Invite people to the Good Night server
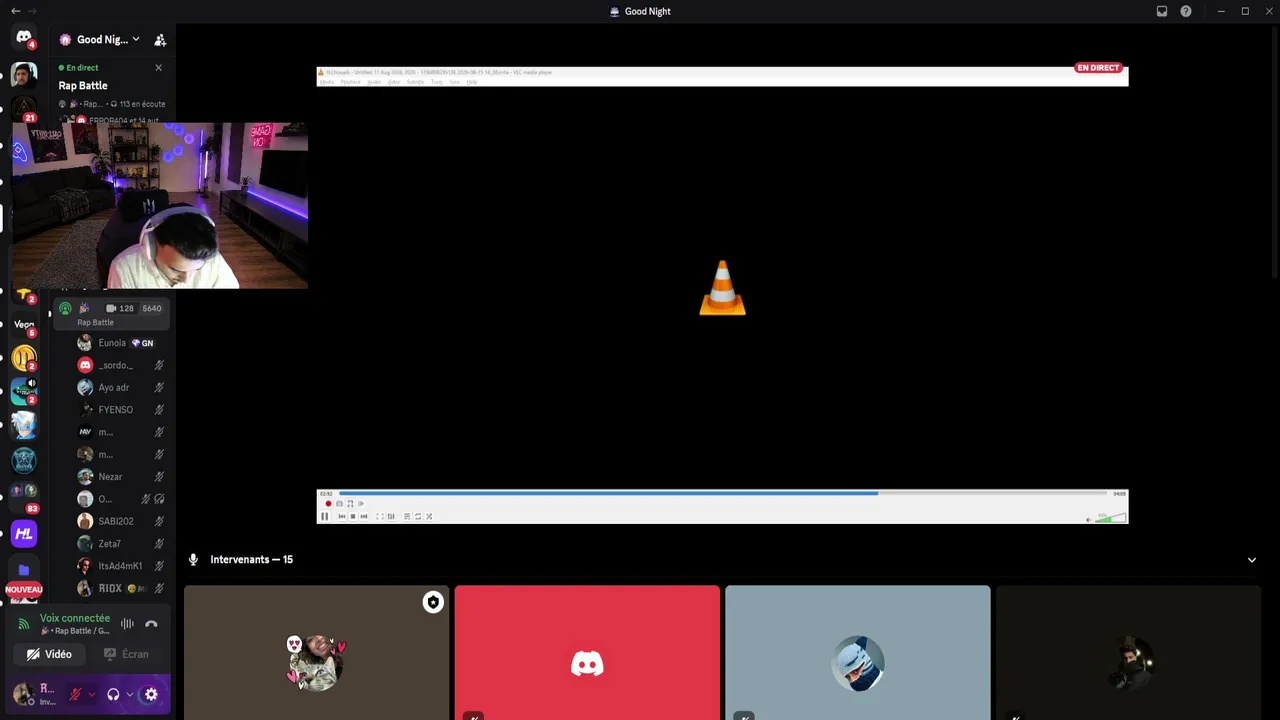Viewport: 1280px width, 720px height. tap(160, 40)
